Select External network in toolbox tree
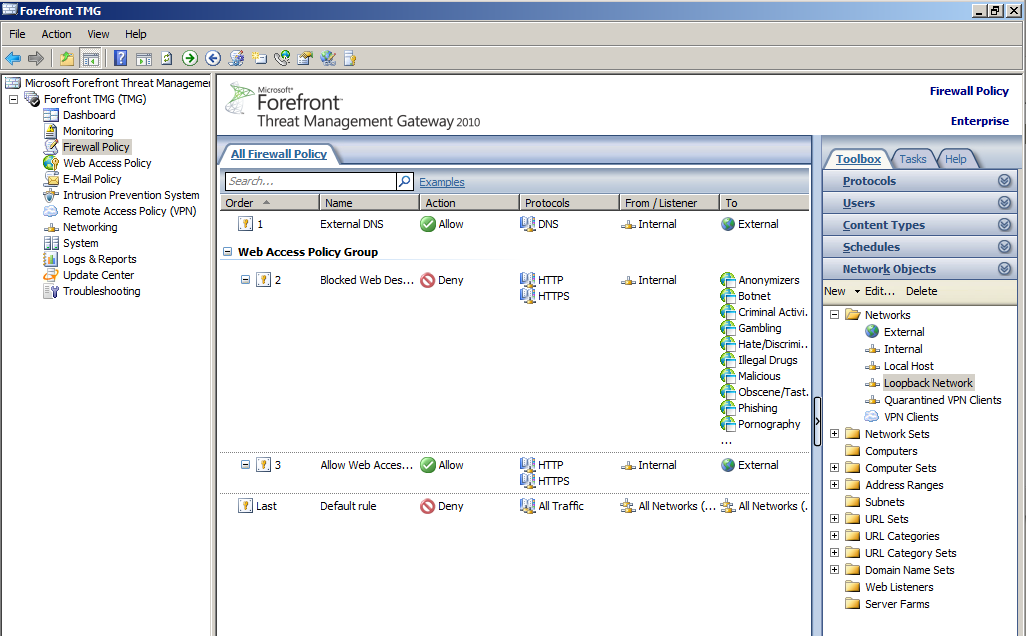Image resolution: width=1026 pixels, height=636 pixels. pos(904,332)
